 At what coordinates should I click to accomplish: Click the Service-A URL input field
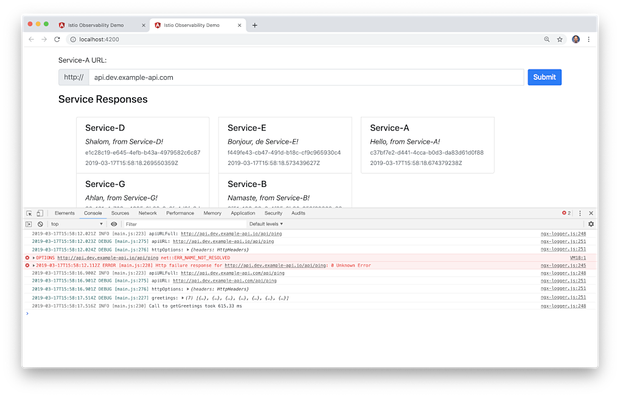click(306, 77)
